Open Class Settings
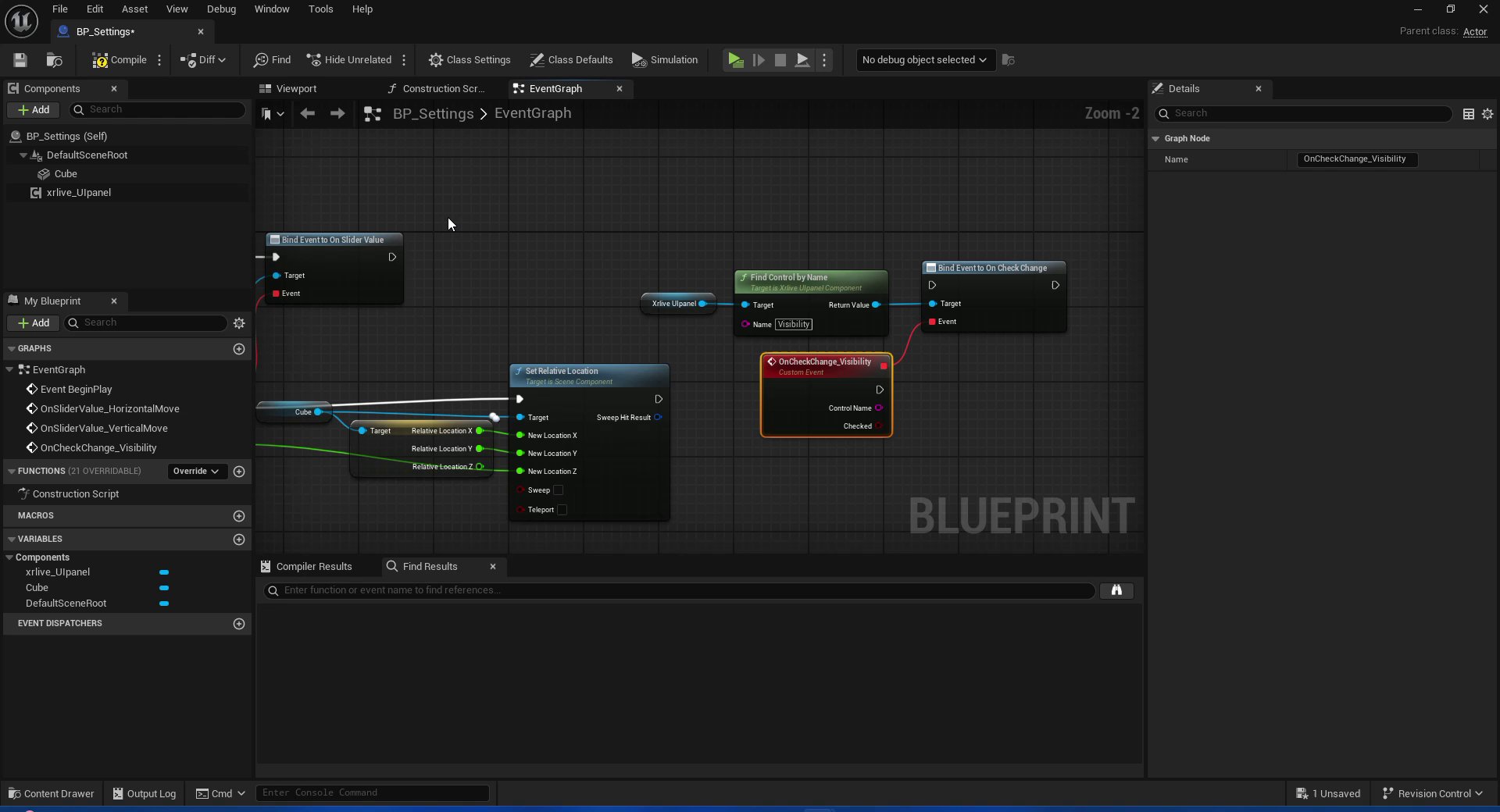The width and height of the screenshot is (1500, 812). [x=470, y=60]
